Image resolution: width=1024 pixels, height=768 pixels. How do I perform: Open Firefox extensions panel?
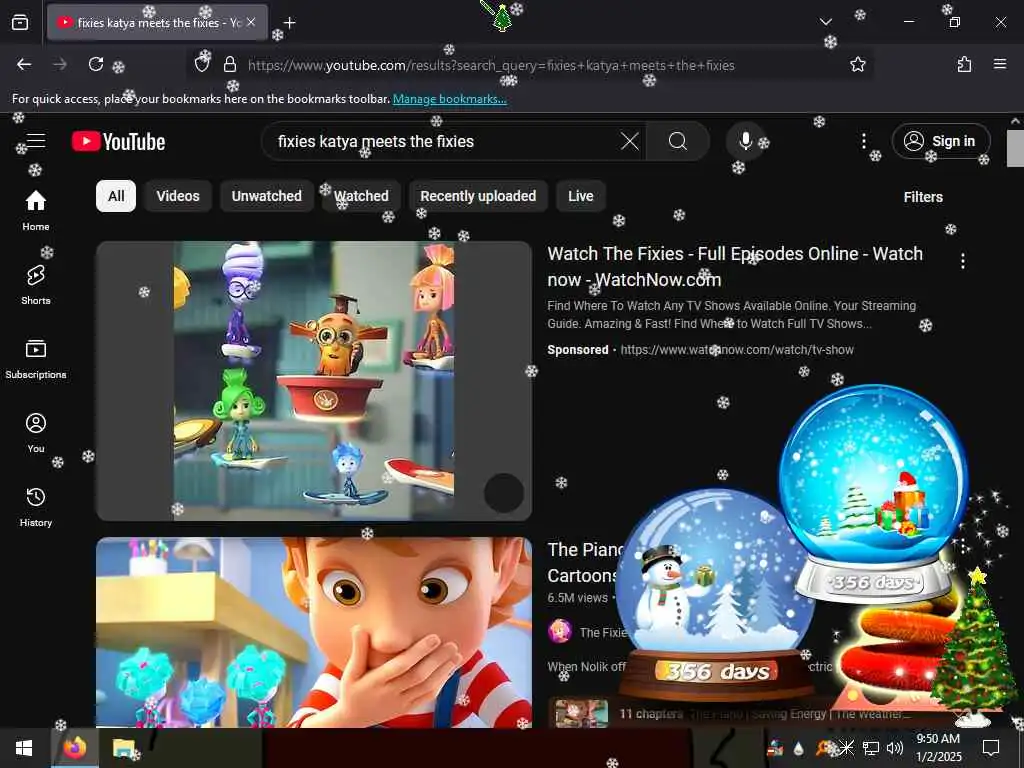[964, 64]
